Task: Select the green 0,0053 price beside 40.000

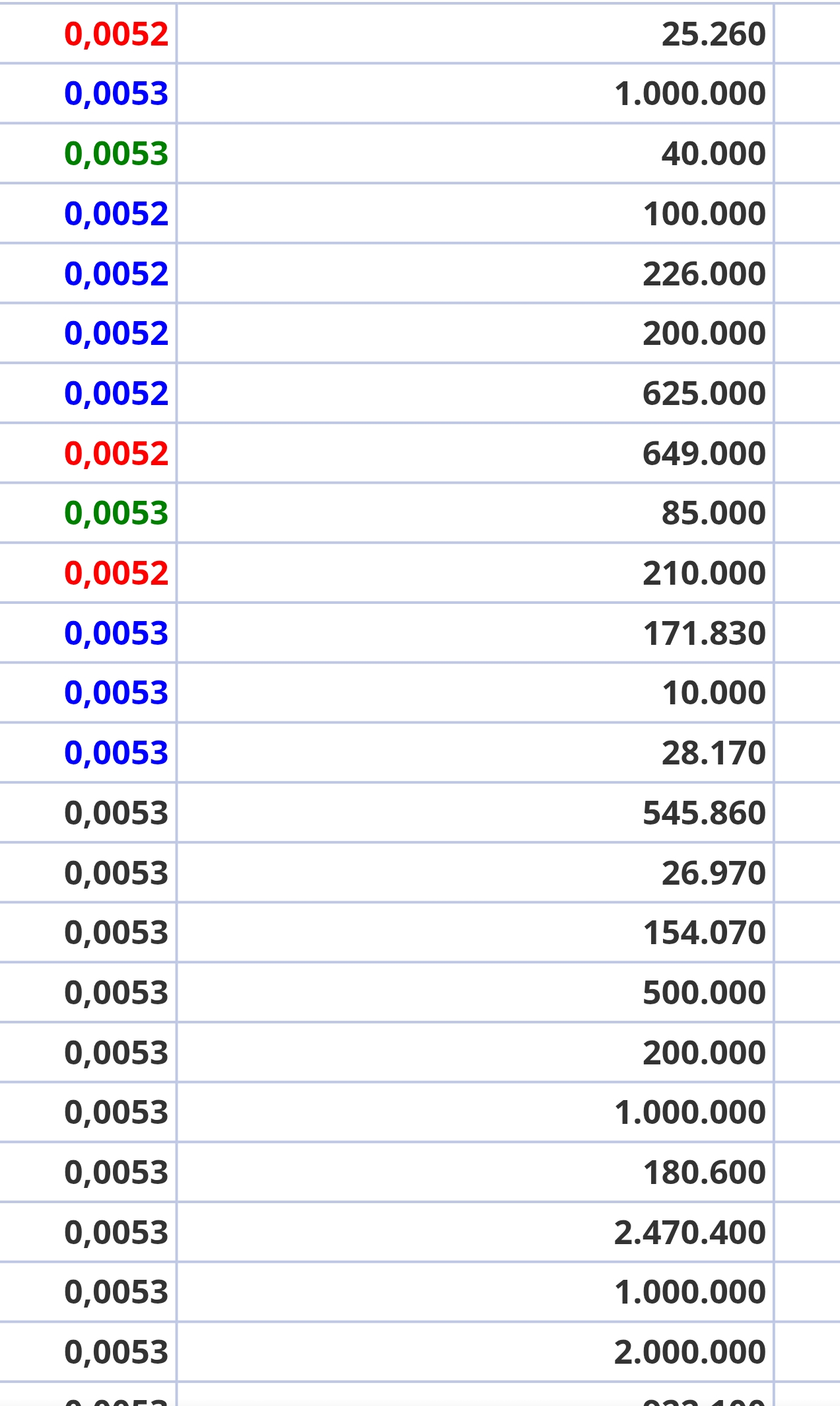Action: coord(116,154)
